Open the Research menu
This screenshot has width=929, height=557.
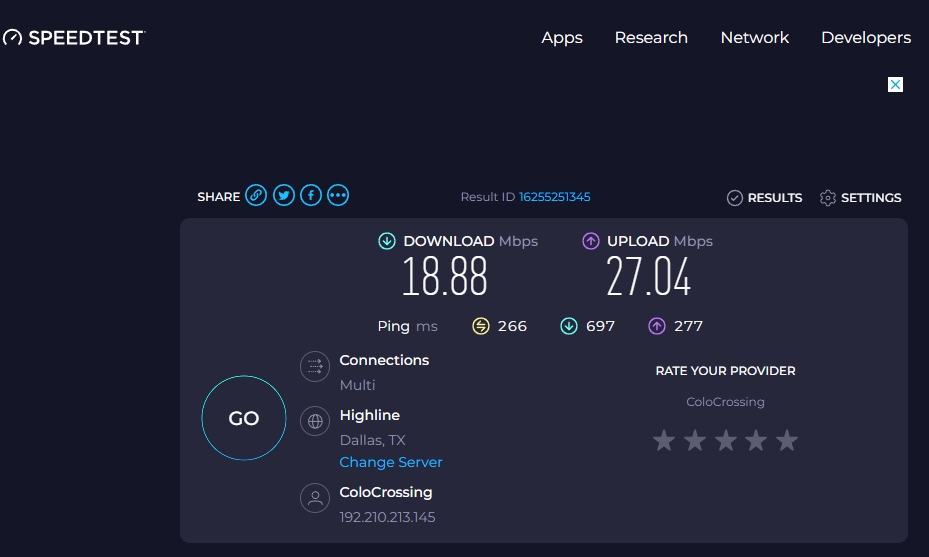pos(651,37)
